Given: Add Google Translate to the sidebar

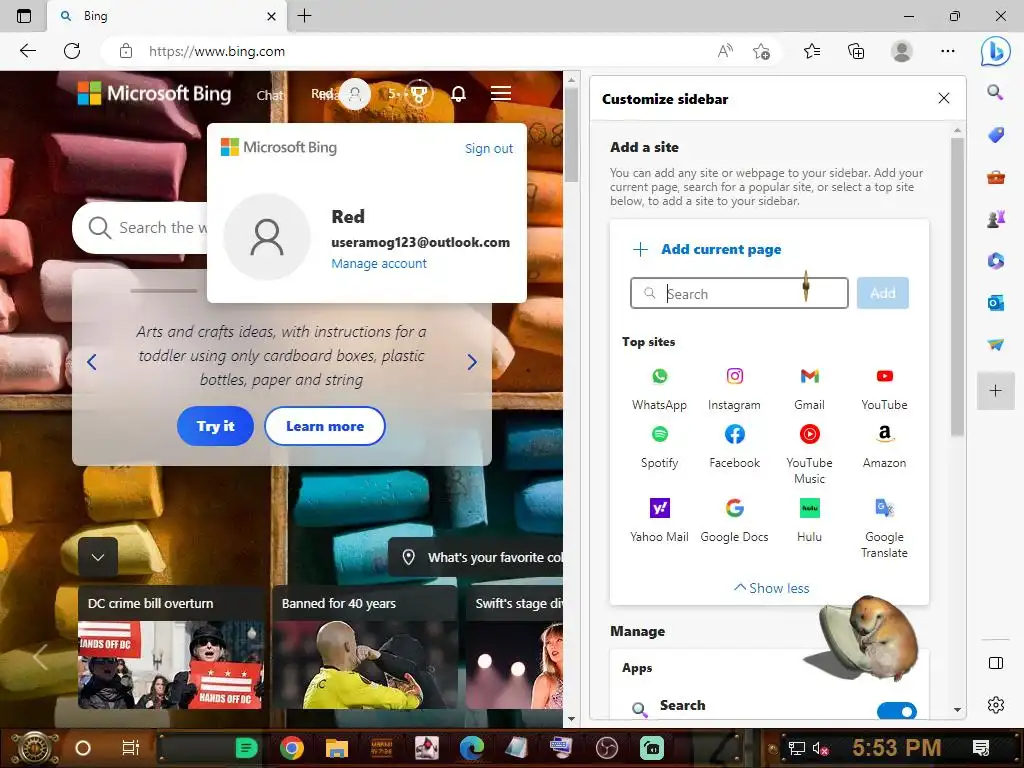Looking at the screenshot, I should pos(884,528).
